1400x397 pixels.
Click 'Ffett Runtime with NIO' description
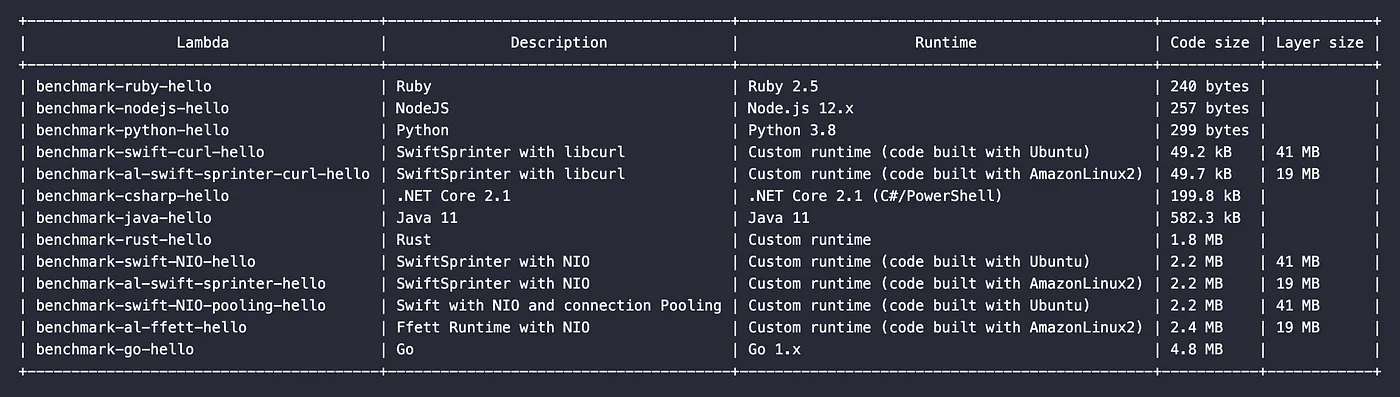(x=493, y=327)
